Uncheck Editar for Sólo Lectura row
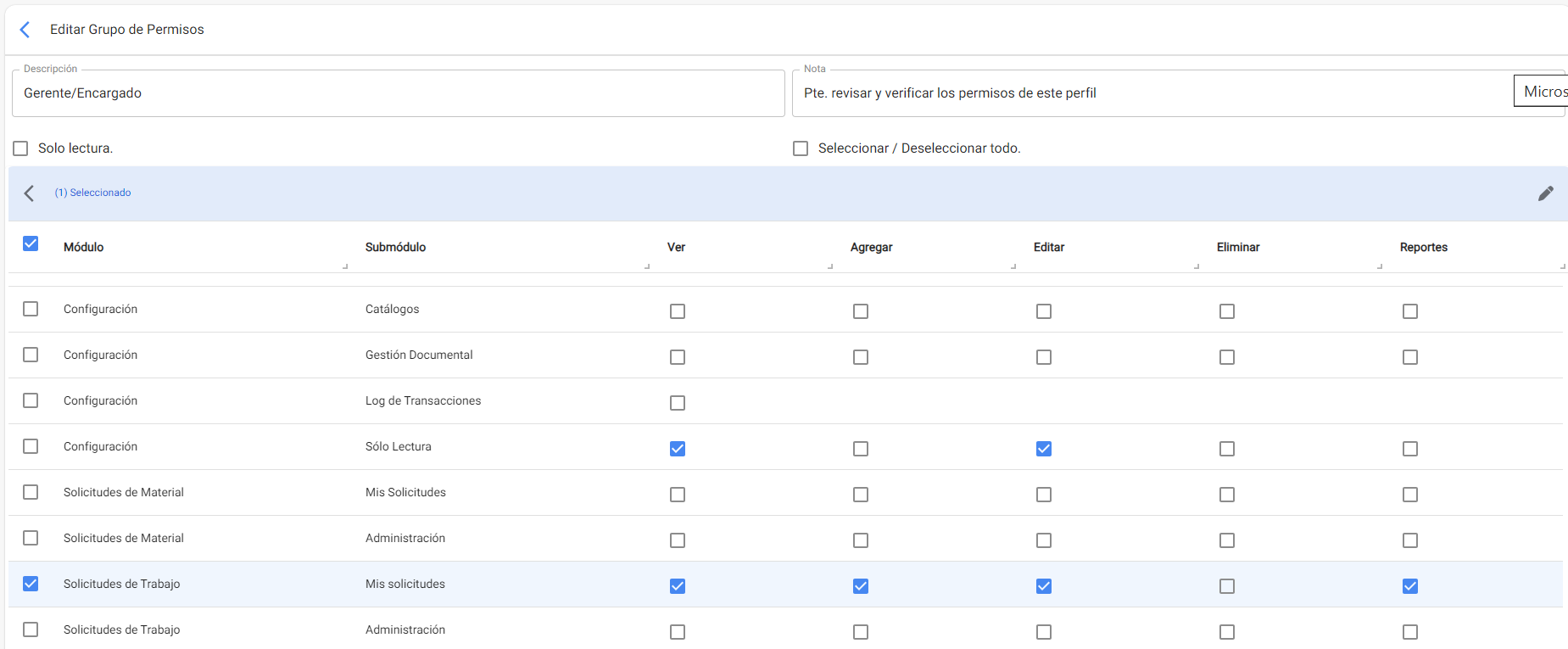This screenshot has height=649, width=1568. (1044, 449)
